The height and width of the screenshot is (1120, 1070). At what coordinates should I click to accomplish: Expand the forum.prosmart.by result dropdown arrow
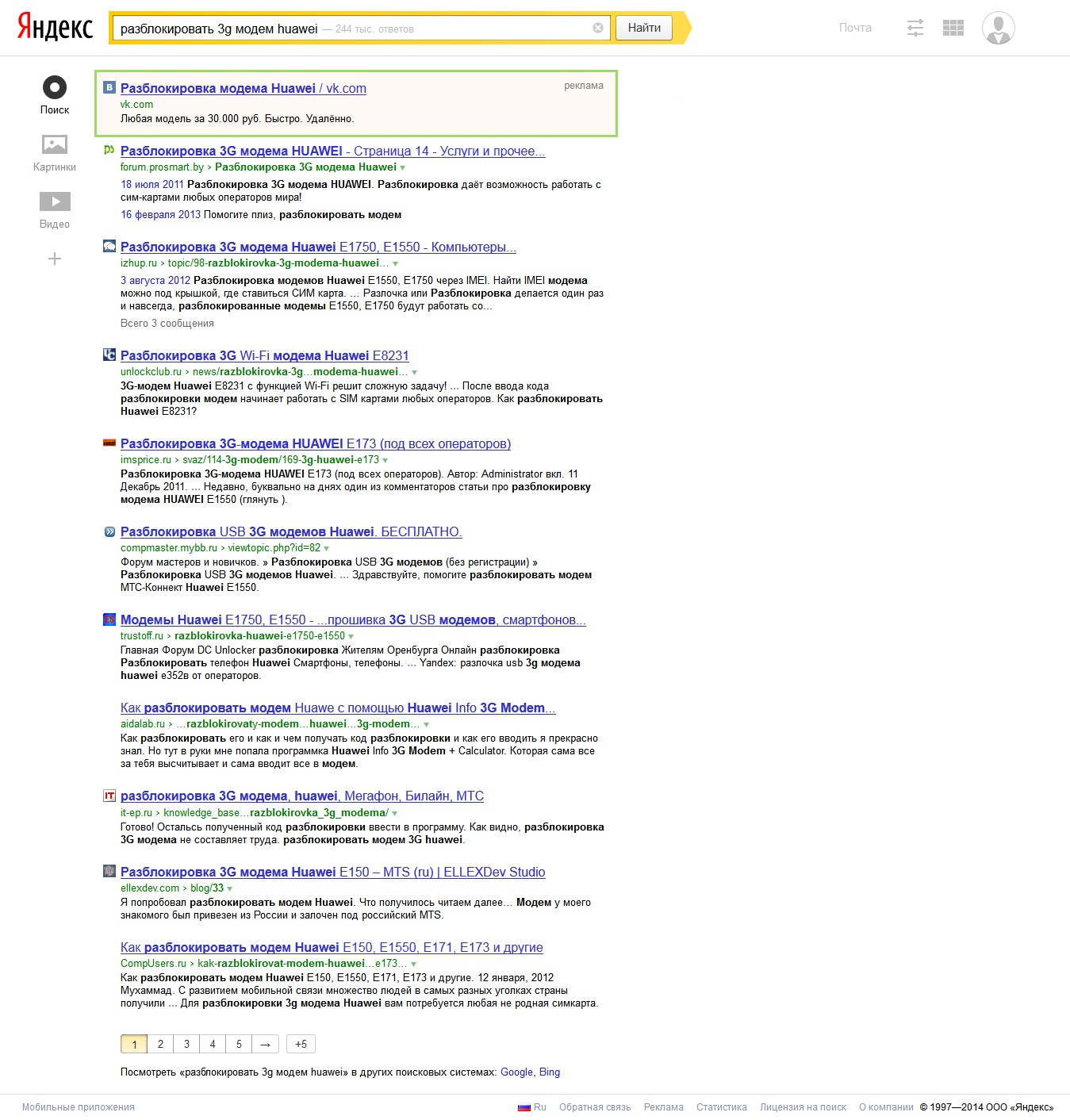pyautogui.click(x=402, y=168)
